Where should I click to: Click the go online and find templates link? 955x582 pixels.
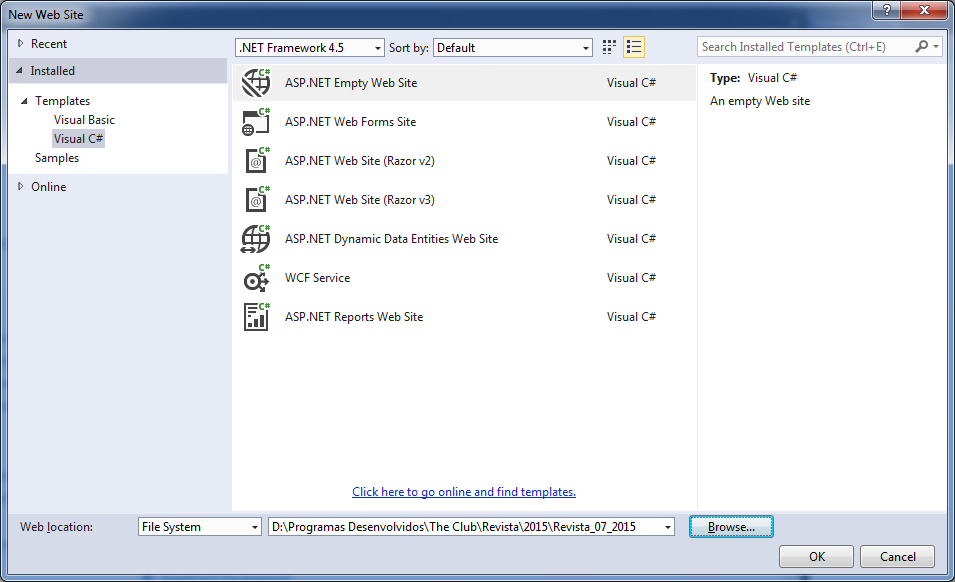pos(464,492)
